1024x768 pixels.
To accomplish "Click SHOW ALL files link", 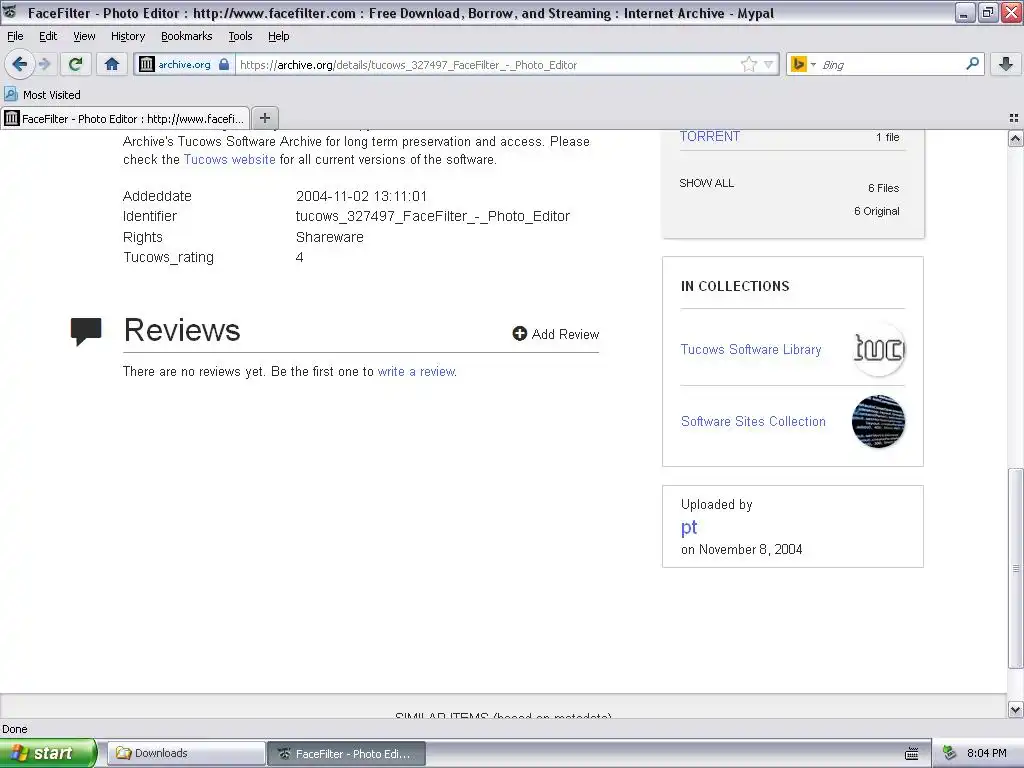I will coord(707,183).
